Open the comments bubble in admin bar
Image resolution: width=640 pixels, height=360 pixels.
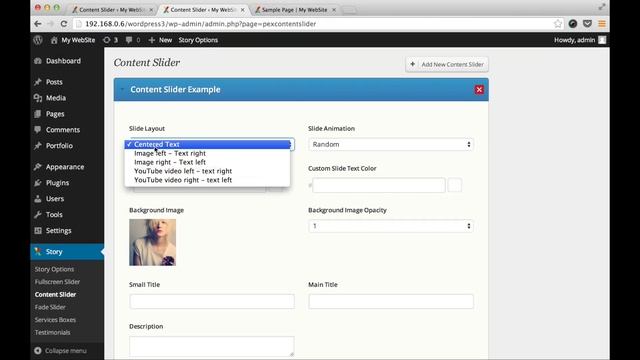point(133,40)
